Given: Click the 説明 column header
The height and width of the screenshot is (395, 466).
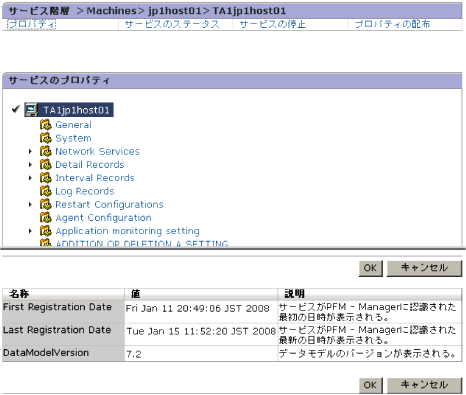Looking at the screenshot, I should [370, 294].
